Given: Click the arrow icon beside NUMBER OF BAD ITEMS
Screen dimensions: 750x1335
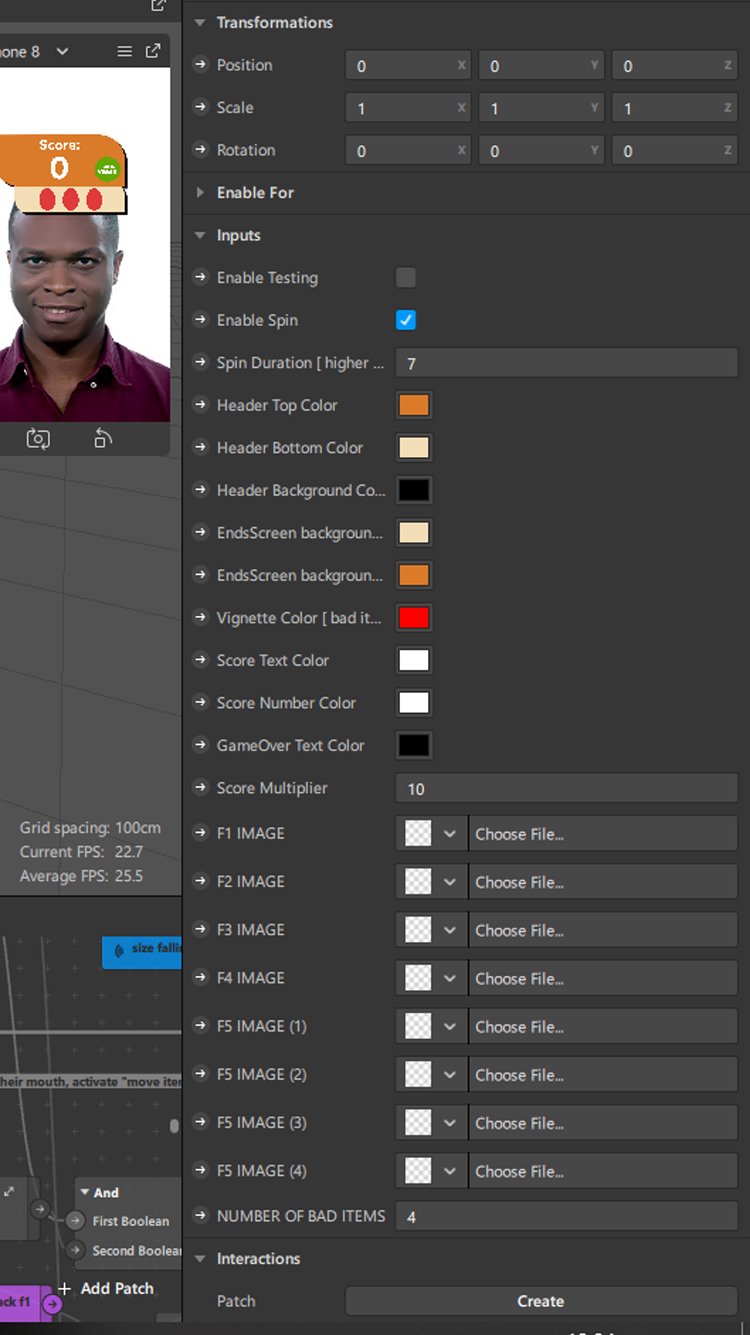Looking at the screenshot, I should 202,1216.
